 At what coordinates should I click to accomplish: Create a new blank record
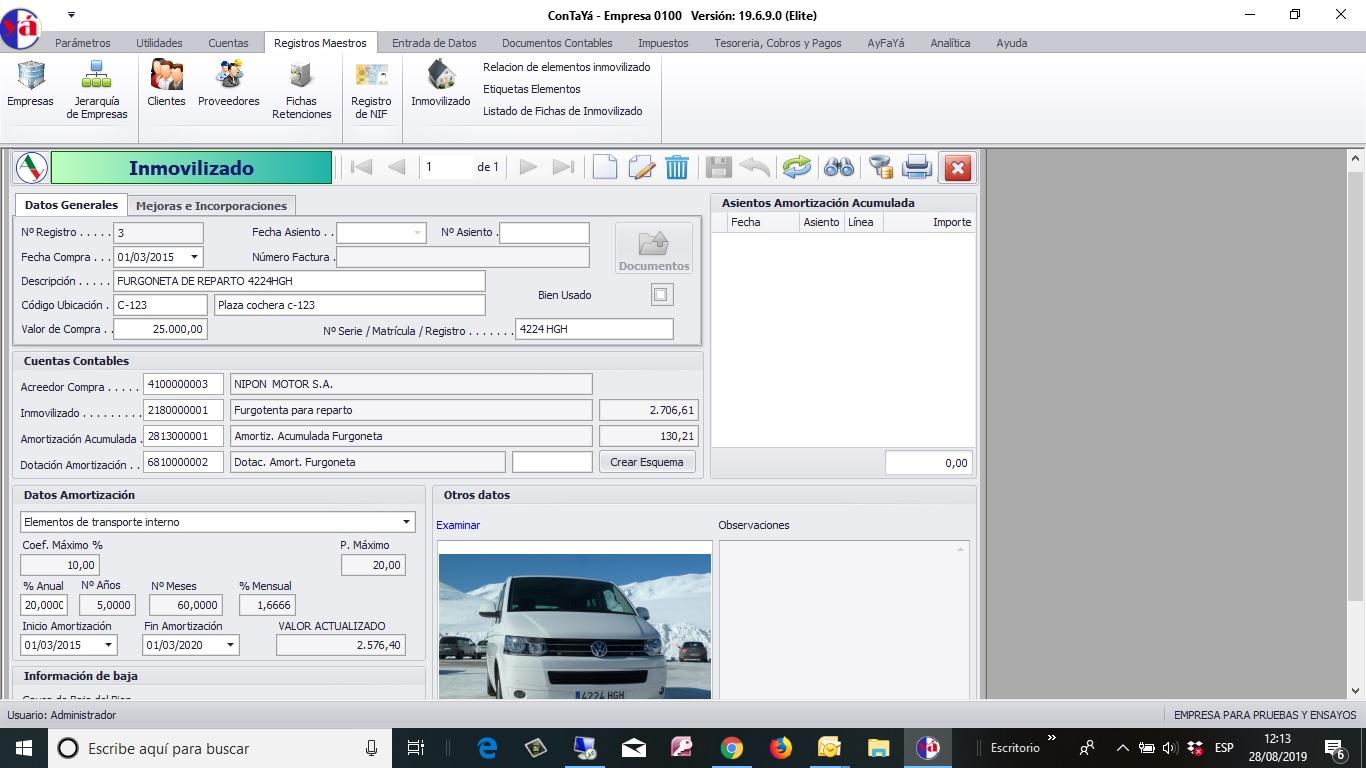click(605, 167)
